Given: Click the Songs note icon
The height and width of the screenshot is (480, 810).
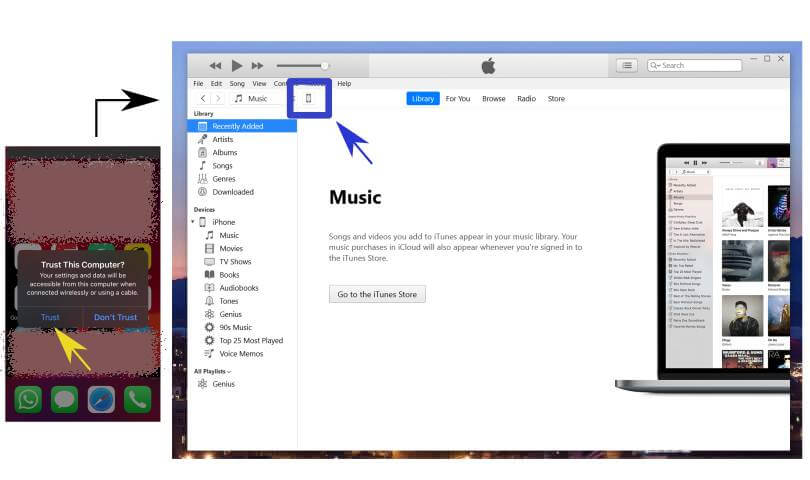Looking at the screenshot, I should pyautogui.click(x=202, y=165).
